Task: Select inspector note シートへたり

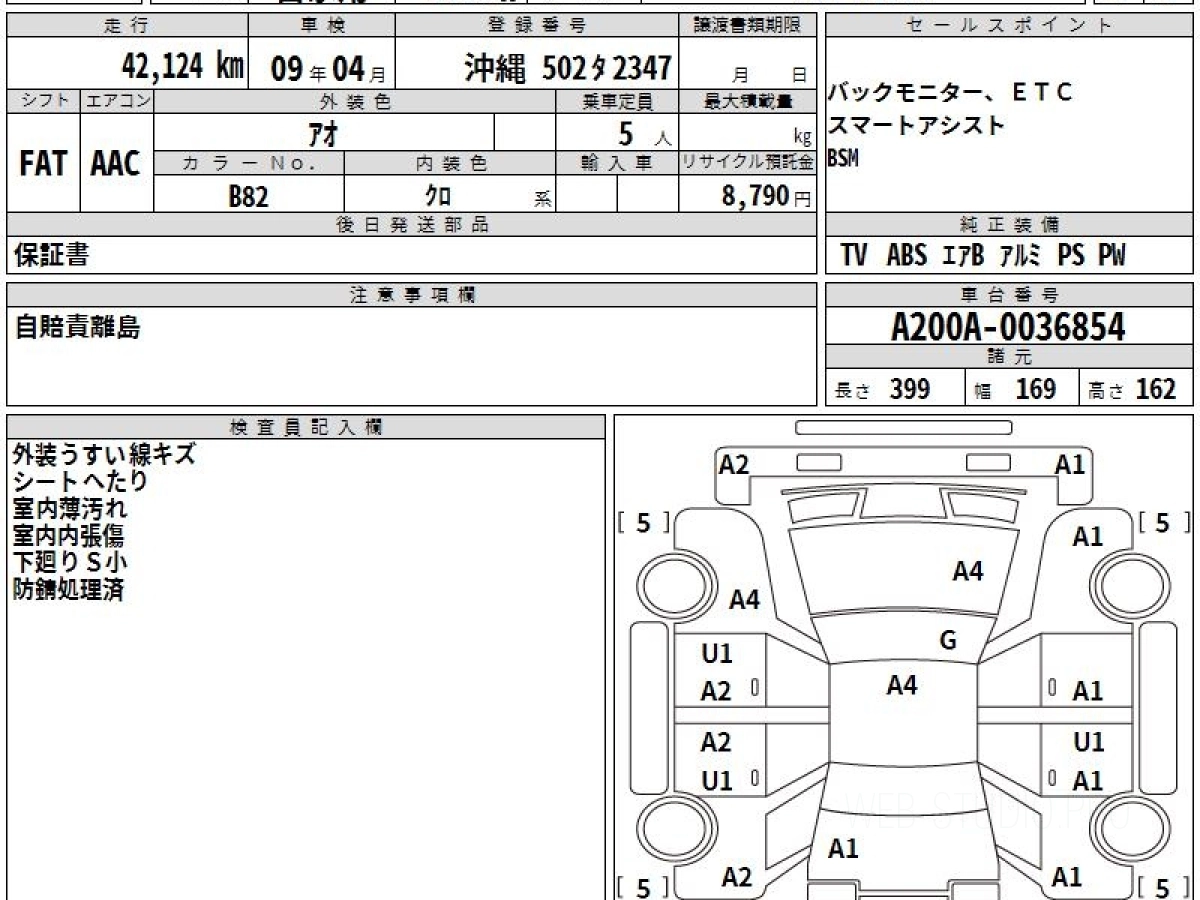Action: [80, 481]
